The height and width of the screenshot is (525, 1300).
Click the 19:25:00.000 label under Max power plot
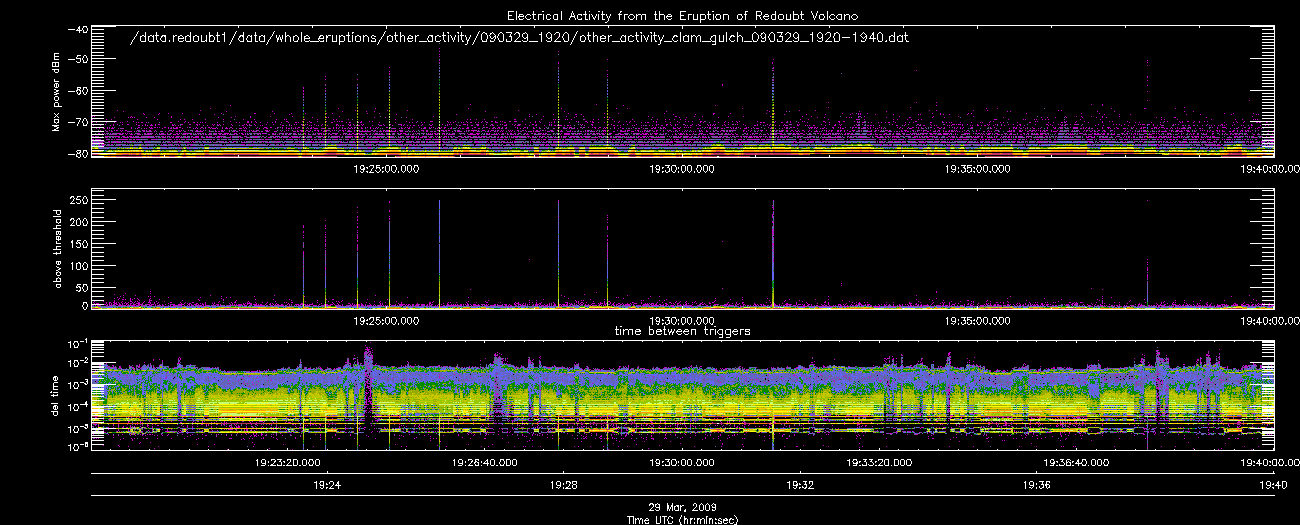[388, 169]
